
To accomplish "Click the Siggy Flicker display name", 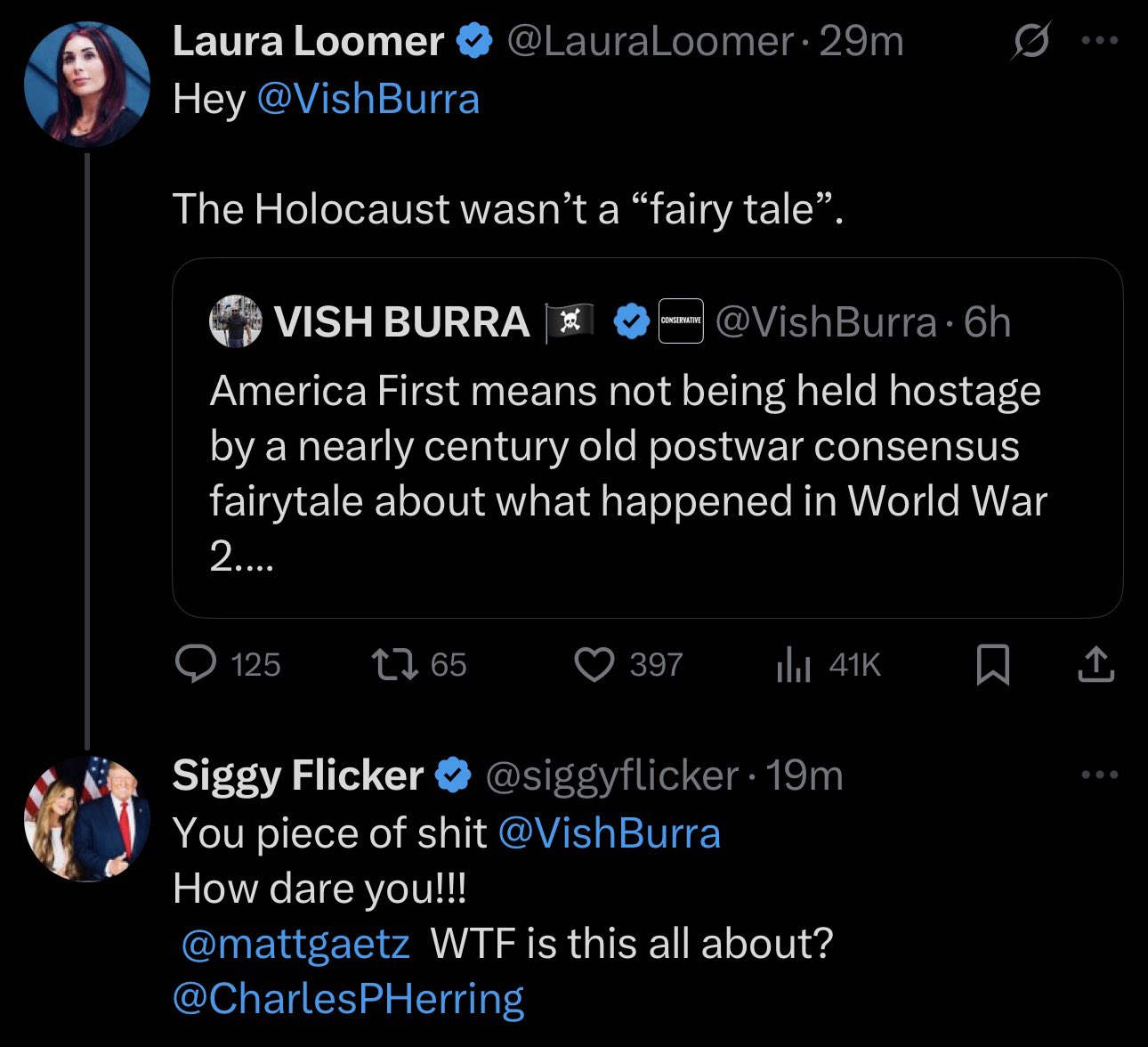I will pos(297,775).
